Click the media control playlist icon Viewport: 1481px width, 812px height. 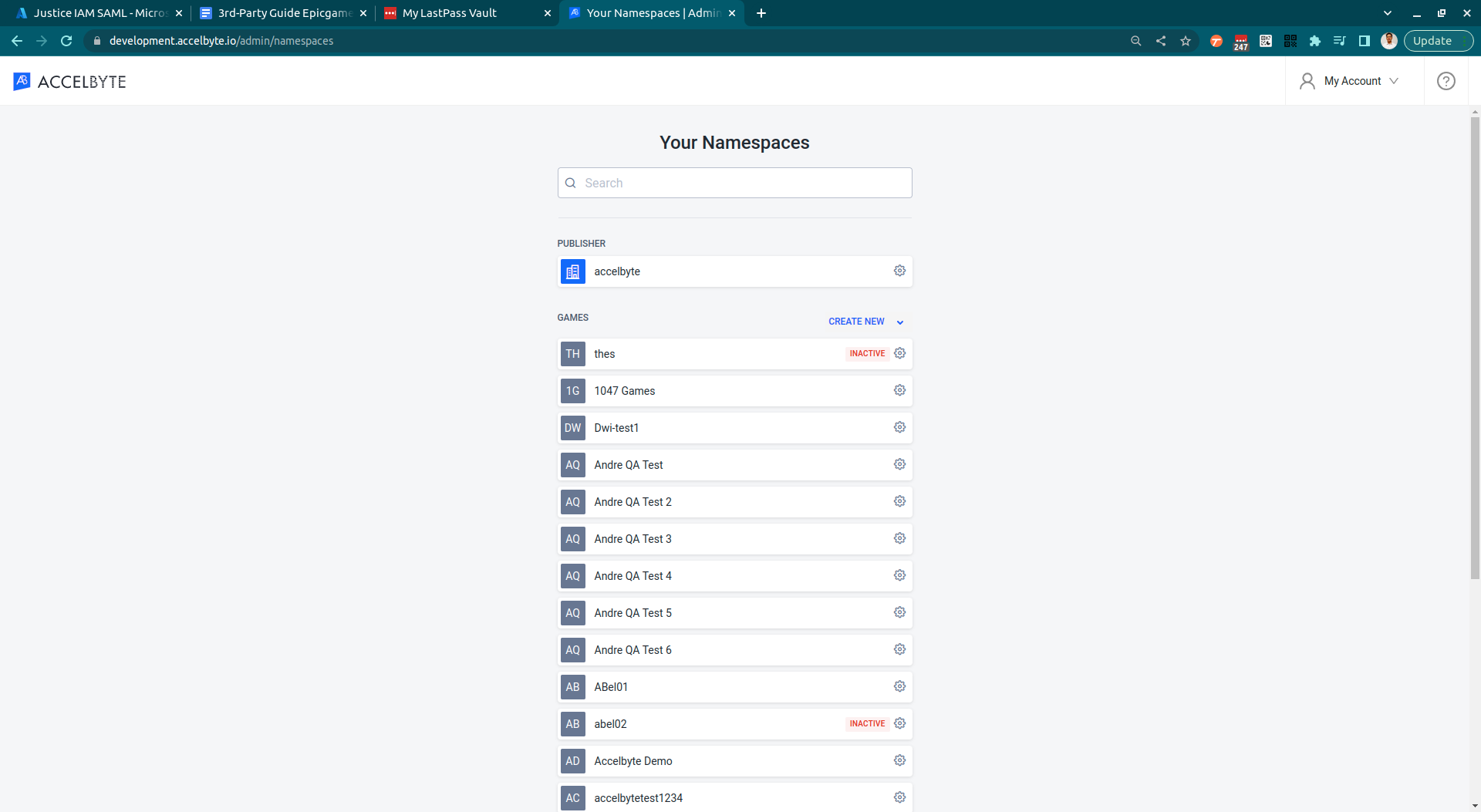(x=1340, y=41)
